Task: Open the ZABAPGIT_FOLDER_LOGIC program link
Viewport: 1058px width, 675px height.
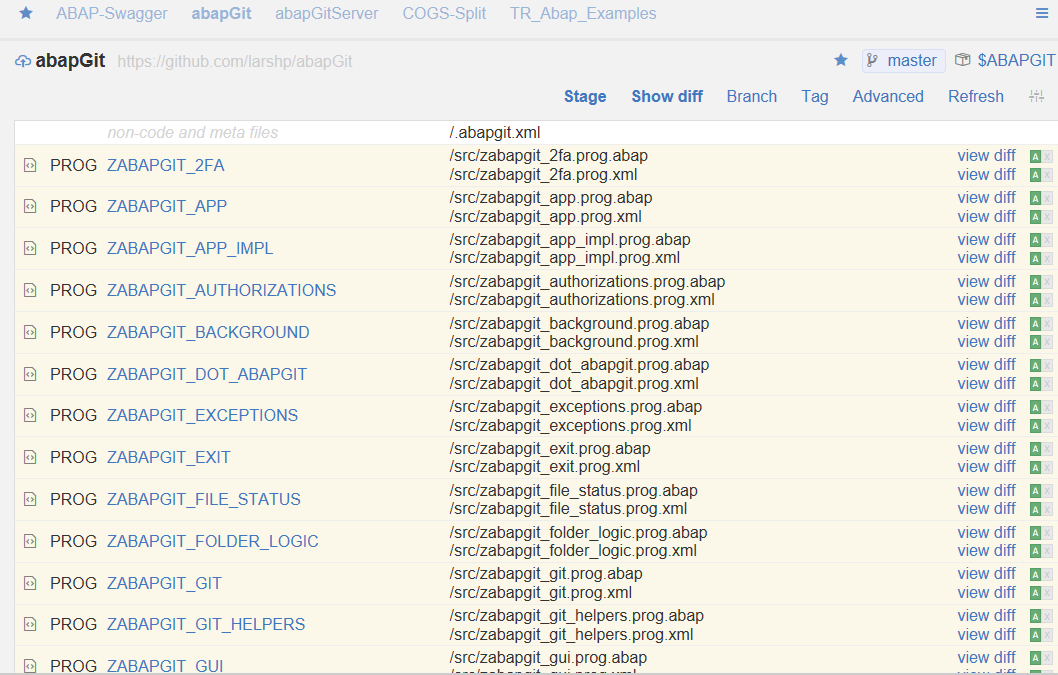Action: tap(213, 541)
